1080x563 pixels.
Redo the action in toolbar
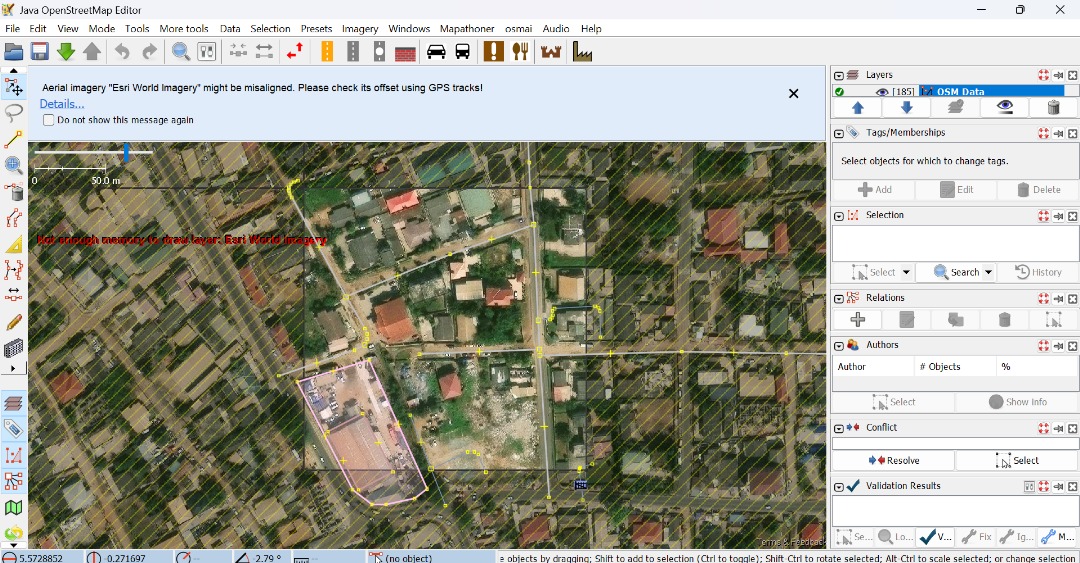point(149,52)
